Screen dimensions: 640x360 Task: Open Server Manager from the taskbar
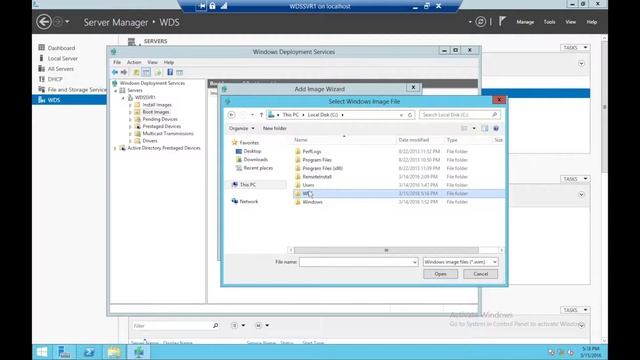64,352
